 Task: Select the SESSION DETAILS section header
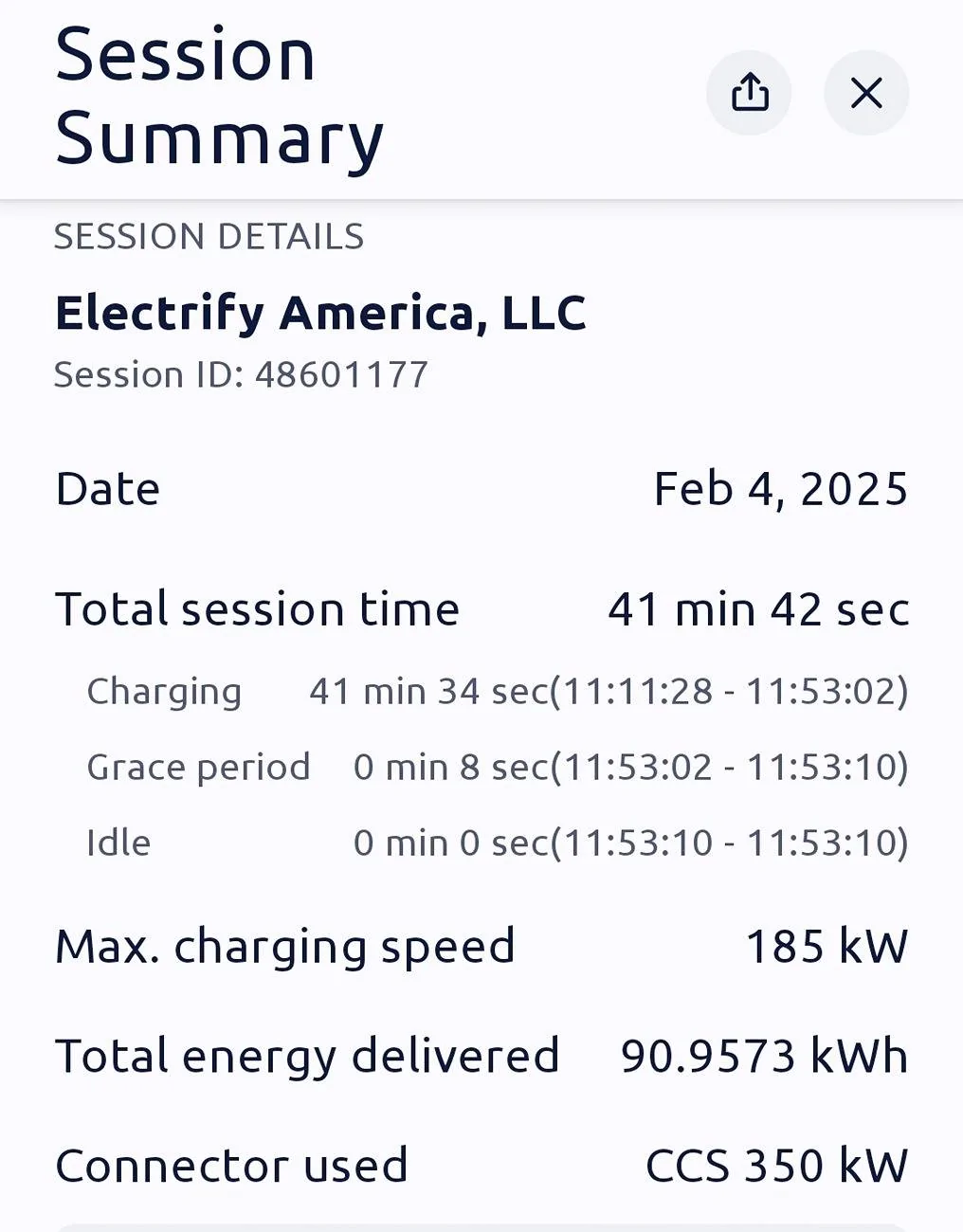click(209, 237)
